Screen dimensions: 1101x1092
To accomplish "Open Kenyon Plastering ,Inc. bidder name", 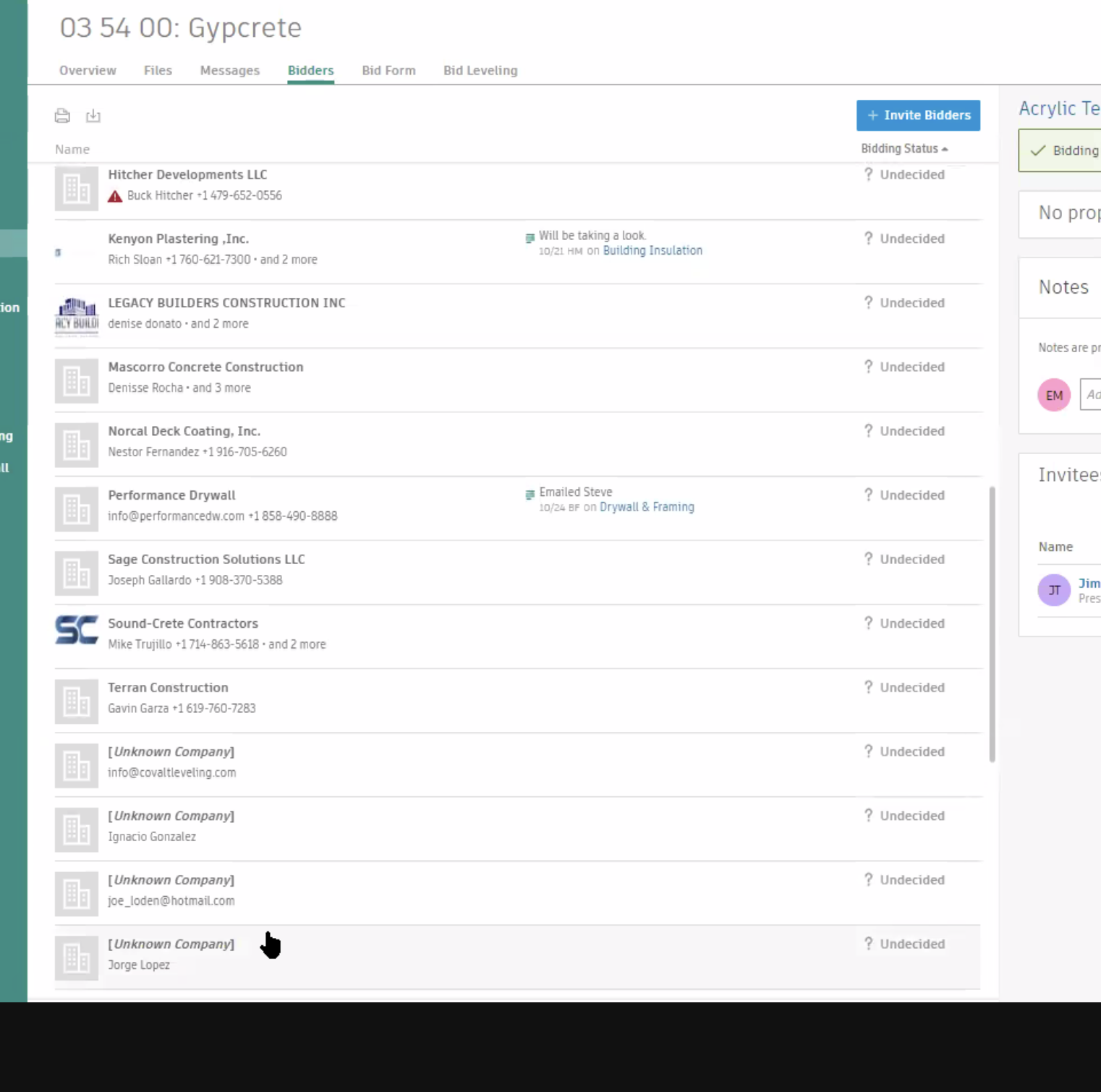I will 179,239.
